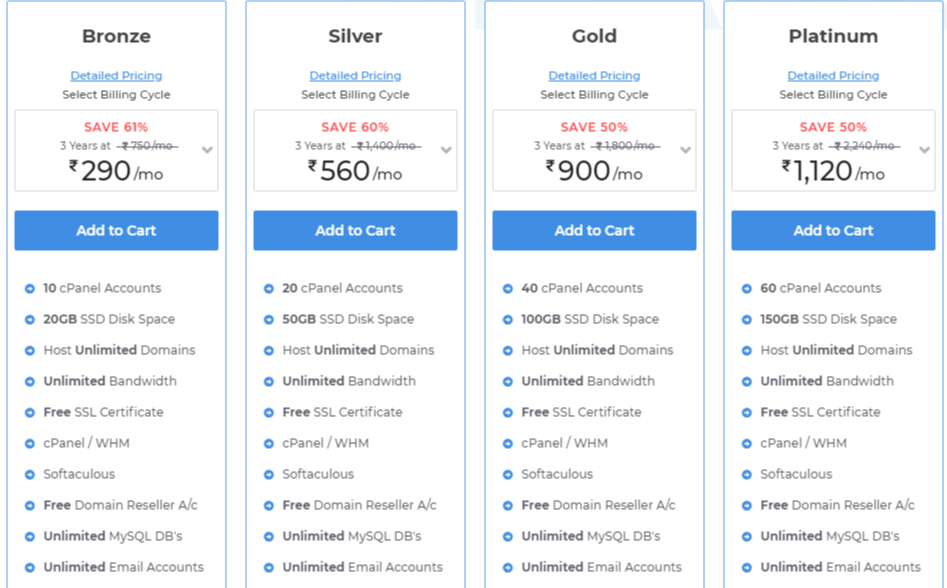This screenshot has width=947, height=588.
Task: Add the Silver plan to cart
Action: pyautogui.click(x=355, y=230)
